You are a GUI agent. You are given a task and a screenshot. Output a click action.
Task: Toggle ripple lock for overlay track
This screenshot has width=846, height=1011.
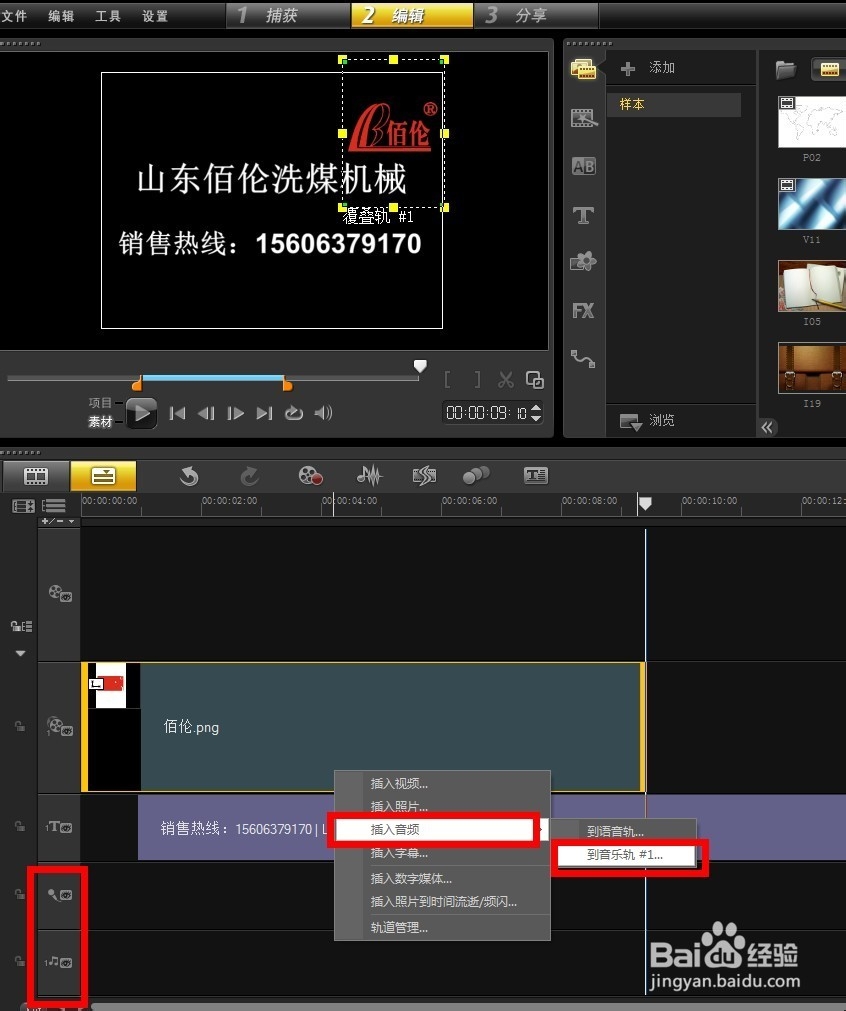[x=20, y=727]
